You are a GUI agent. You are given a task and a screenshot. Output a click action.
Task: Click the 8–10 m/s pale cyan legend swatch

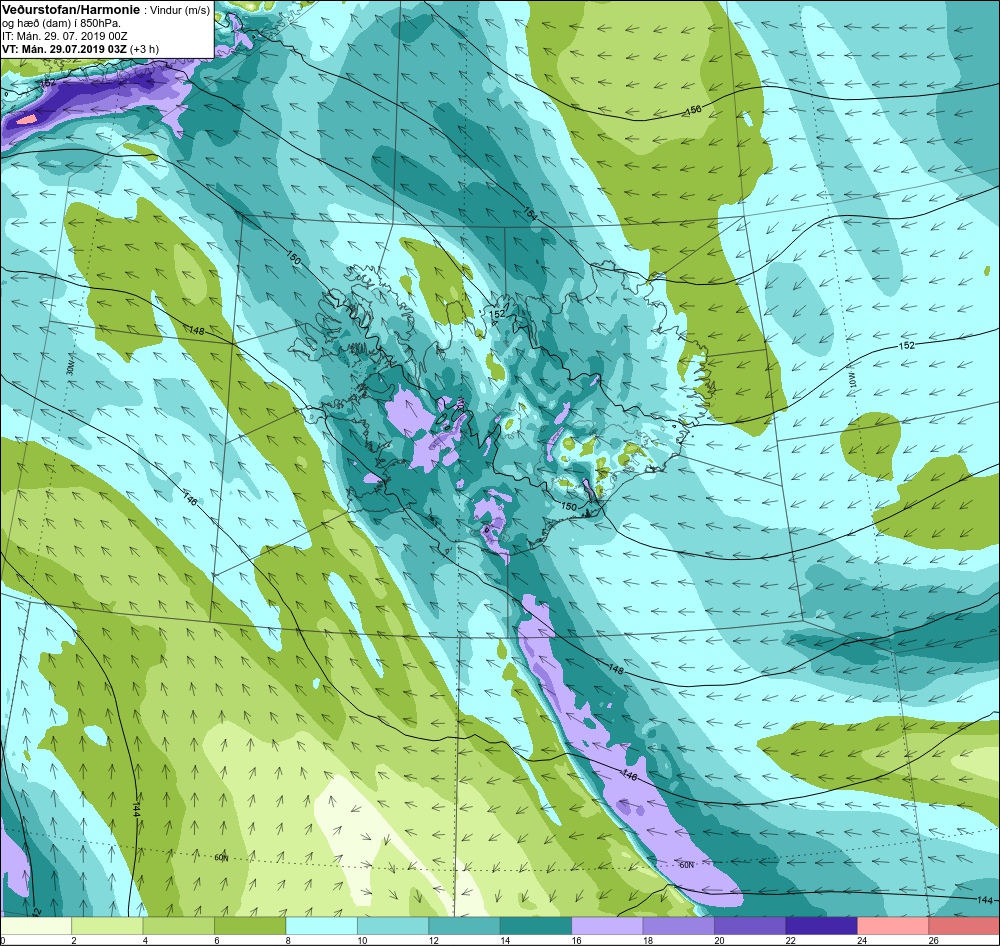321,925
